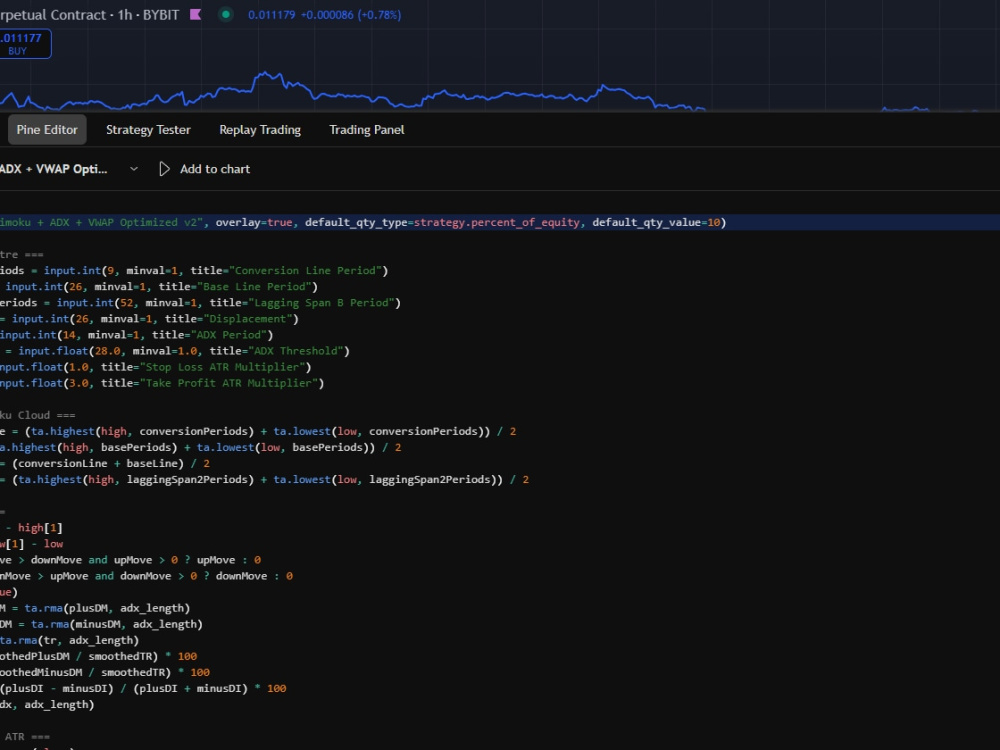Open the Replay Trading tab

(x=260, y=129)
